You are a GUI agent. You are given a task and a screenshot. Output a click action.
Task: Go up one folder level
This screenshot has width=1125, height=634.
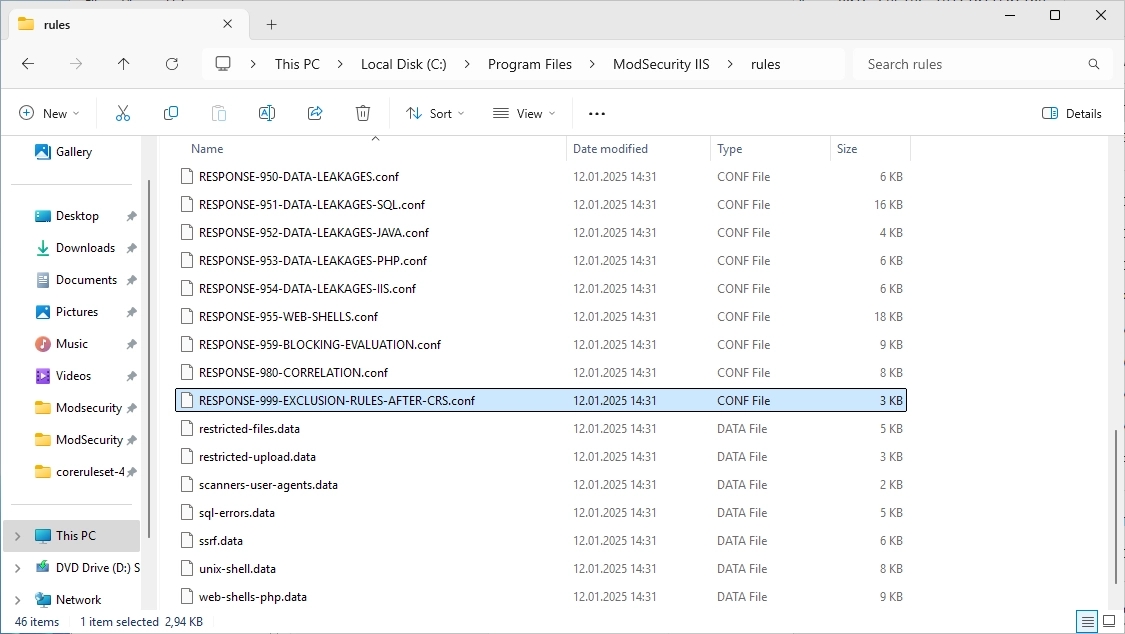pos(124,64)
